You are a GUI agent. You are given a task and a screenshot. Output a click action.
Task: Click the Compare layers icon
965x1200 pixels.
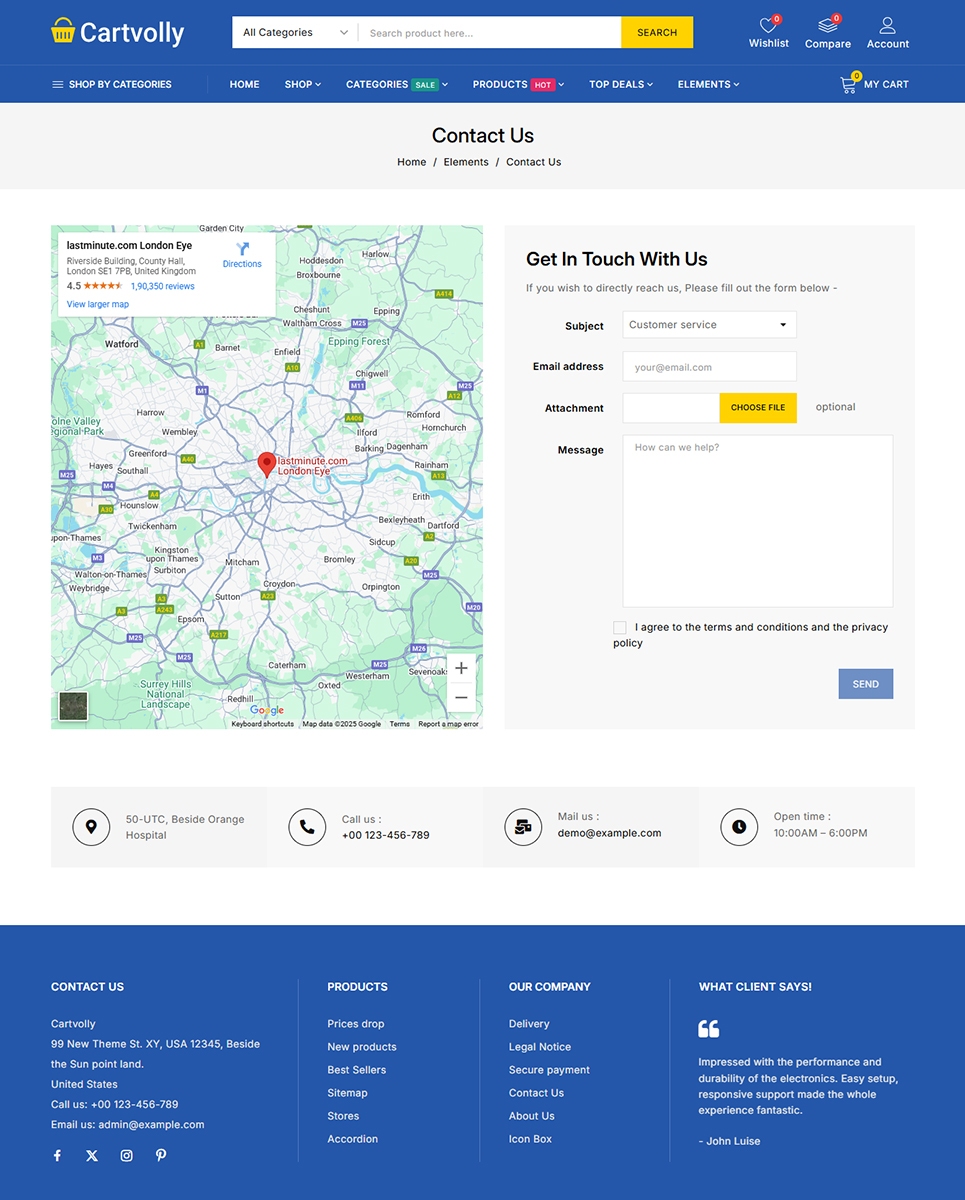(827, 25)
